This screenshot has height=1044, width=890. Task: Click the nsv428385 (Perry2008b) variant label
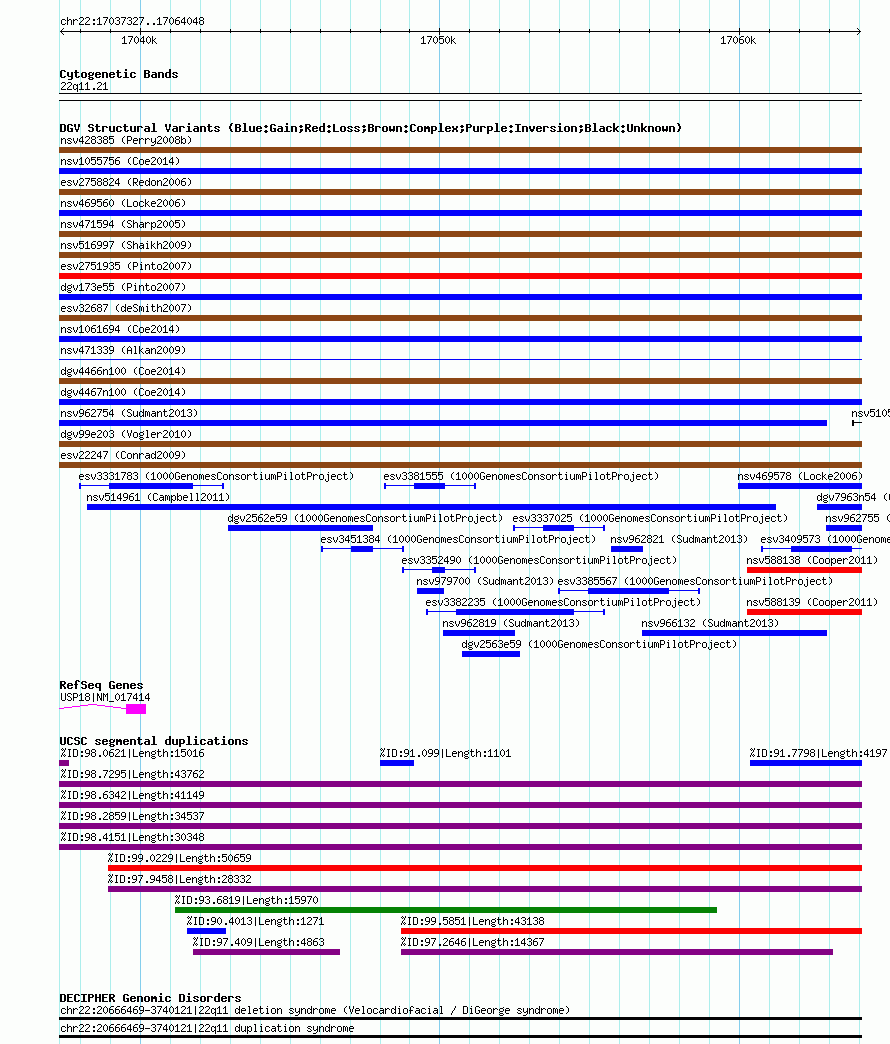pos(126,140)
